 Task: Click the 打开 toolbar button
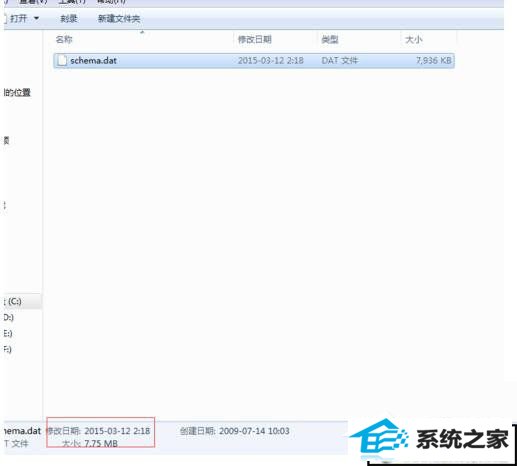click(18, 18)
